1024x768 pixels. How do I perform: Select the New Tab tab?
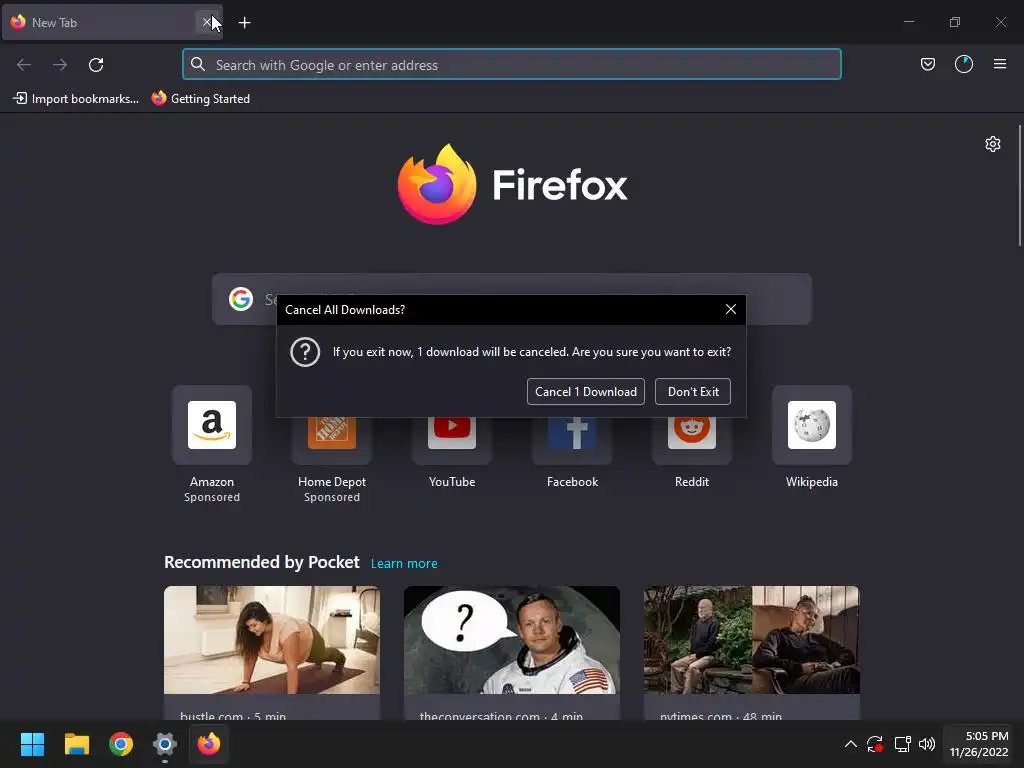pyautogui.click(x=112, y=23)
